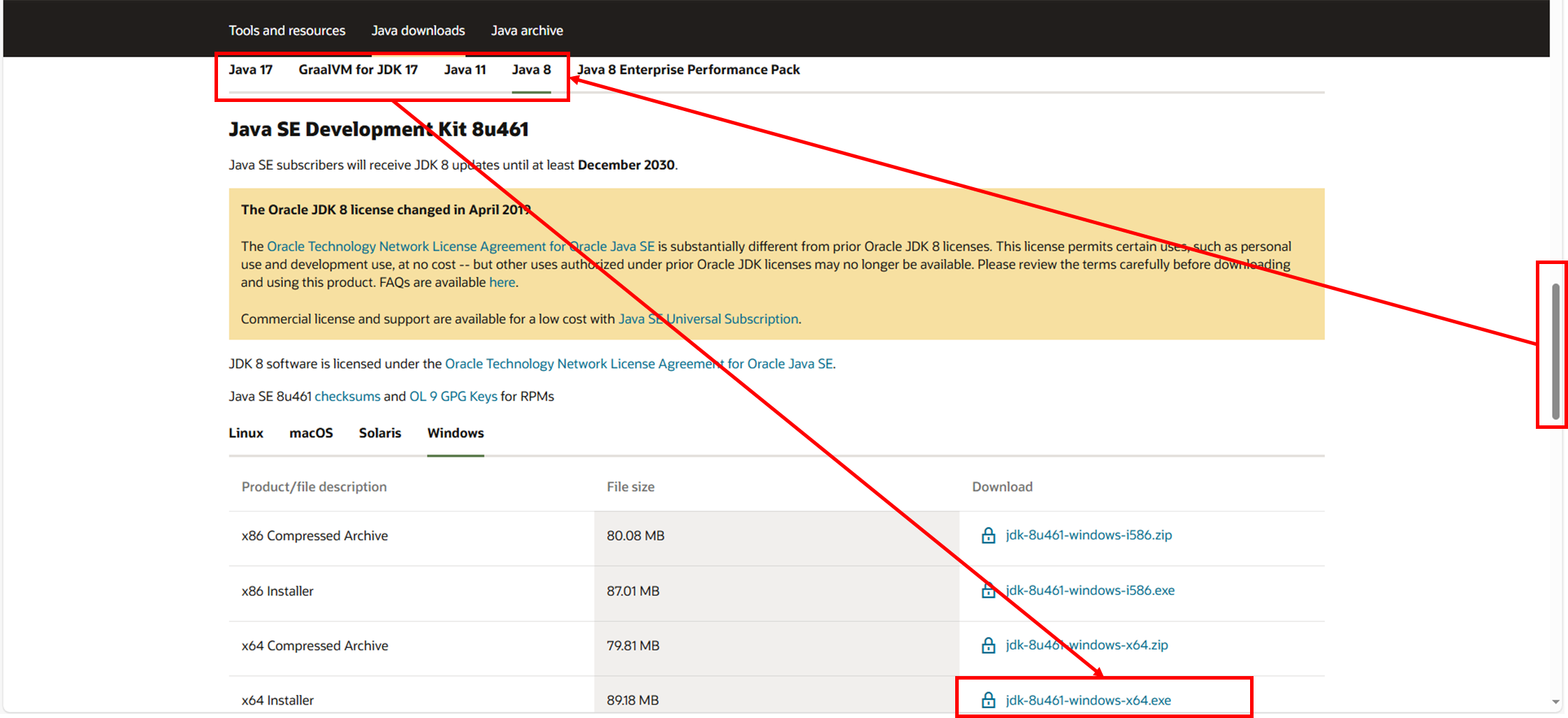Open OL 9 GPG Keys link
Viewport: 1568px width, 718px height.
point(453,397)
